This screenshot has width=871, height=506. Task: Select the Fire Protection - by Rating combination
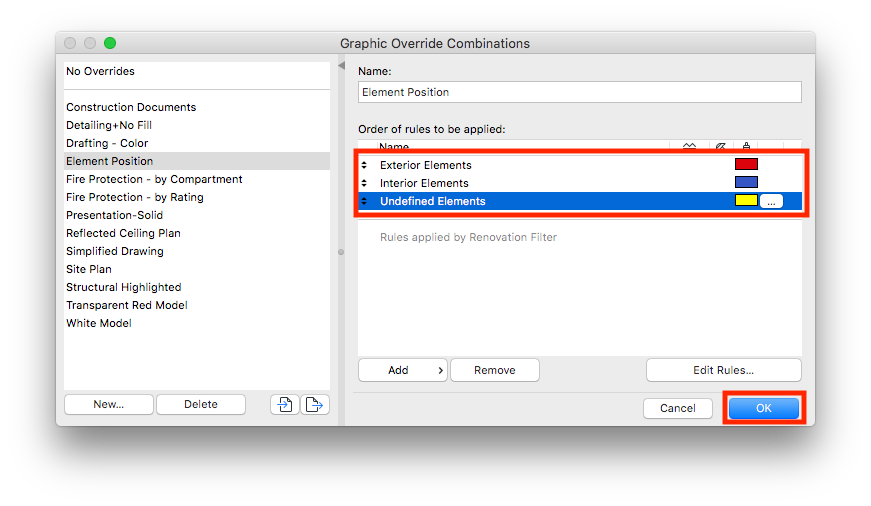click(135, 197)
